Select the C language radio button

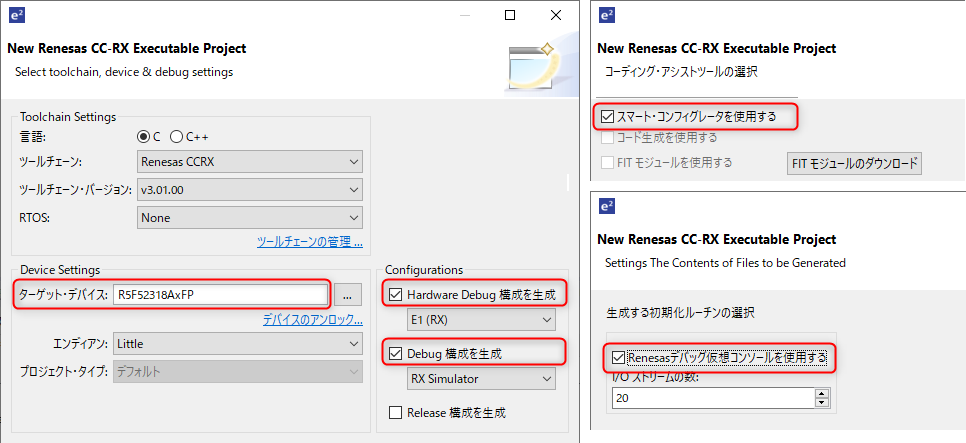point(143,136)
